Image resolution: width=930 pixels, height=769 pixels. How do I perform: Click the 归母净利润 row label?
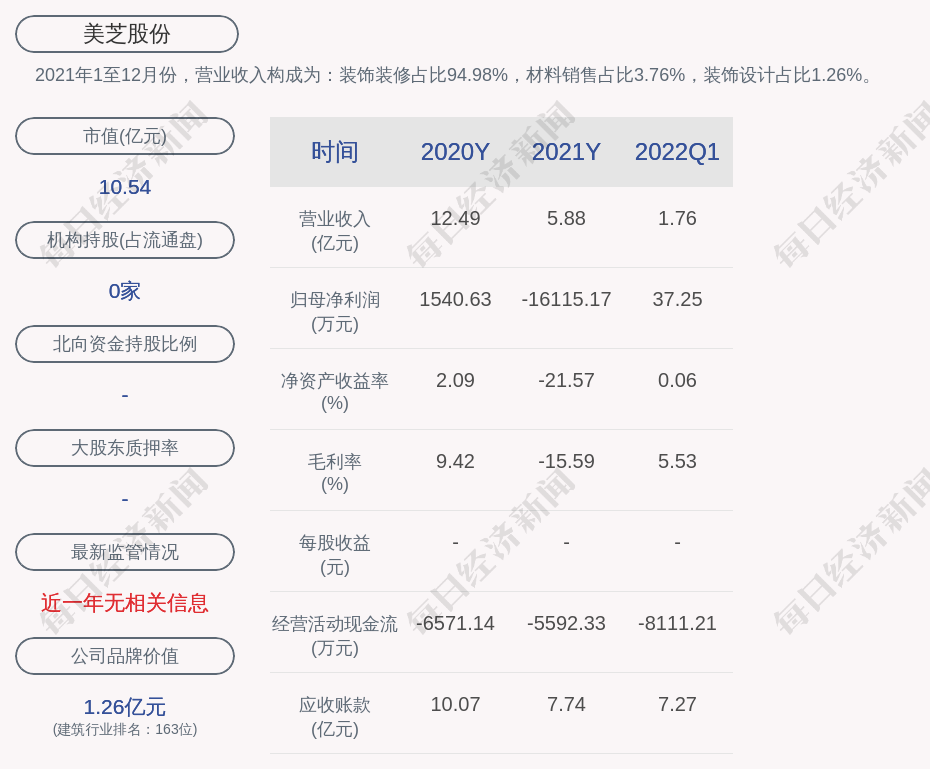[x=335, y=311]
